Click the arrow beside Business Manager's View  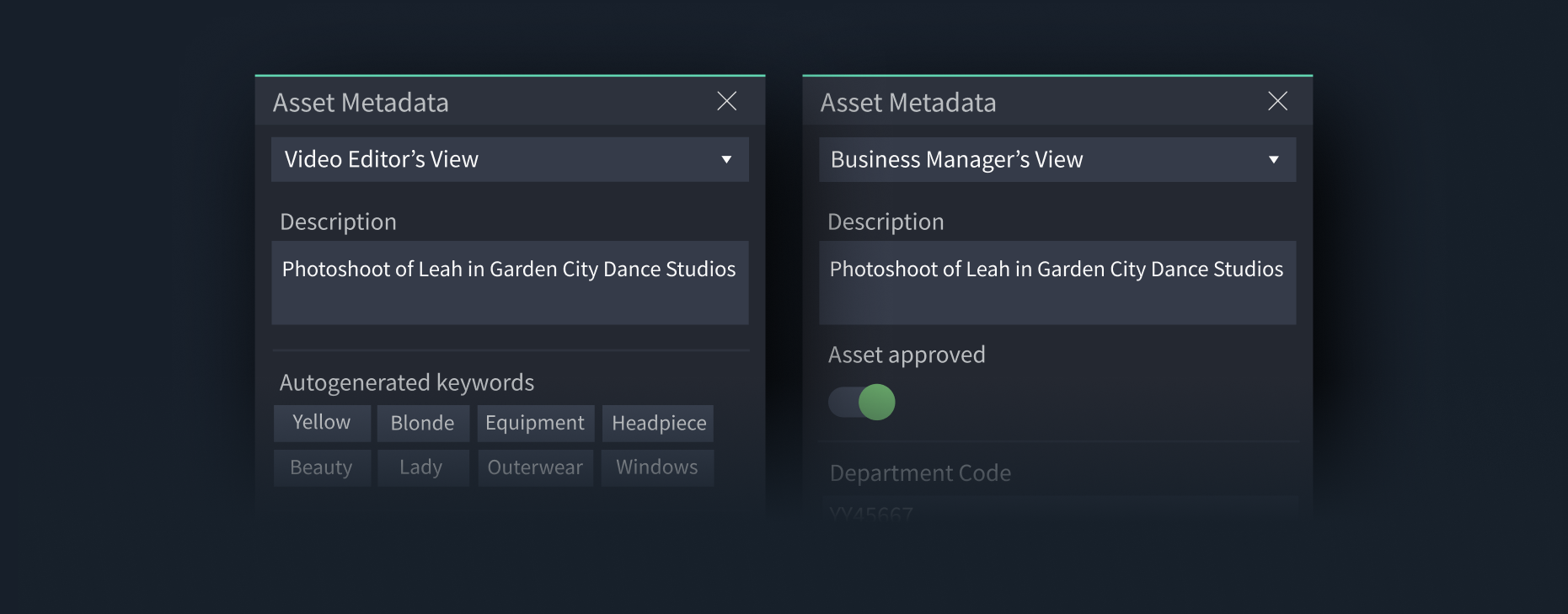[x=1274, y=159]
